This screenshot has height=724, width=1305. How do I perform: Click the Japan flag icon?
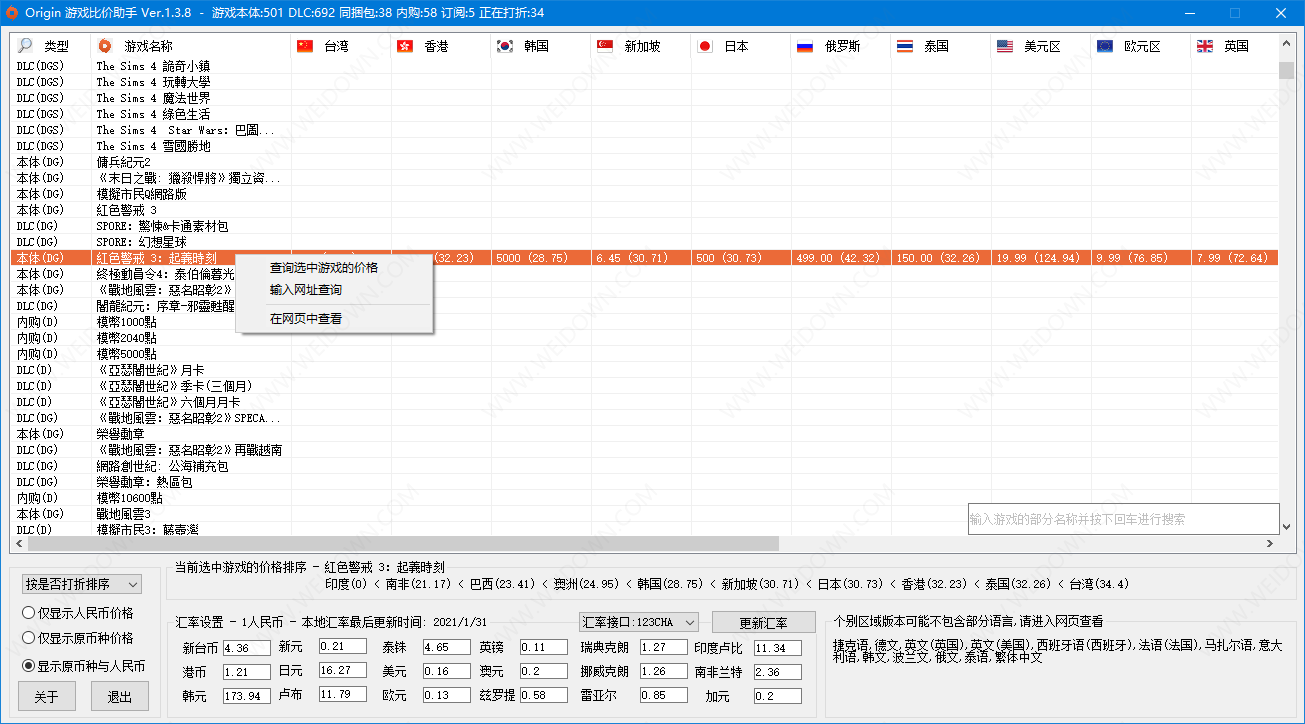[705, 46]
